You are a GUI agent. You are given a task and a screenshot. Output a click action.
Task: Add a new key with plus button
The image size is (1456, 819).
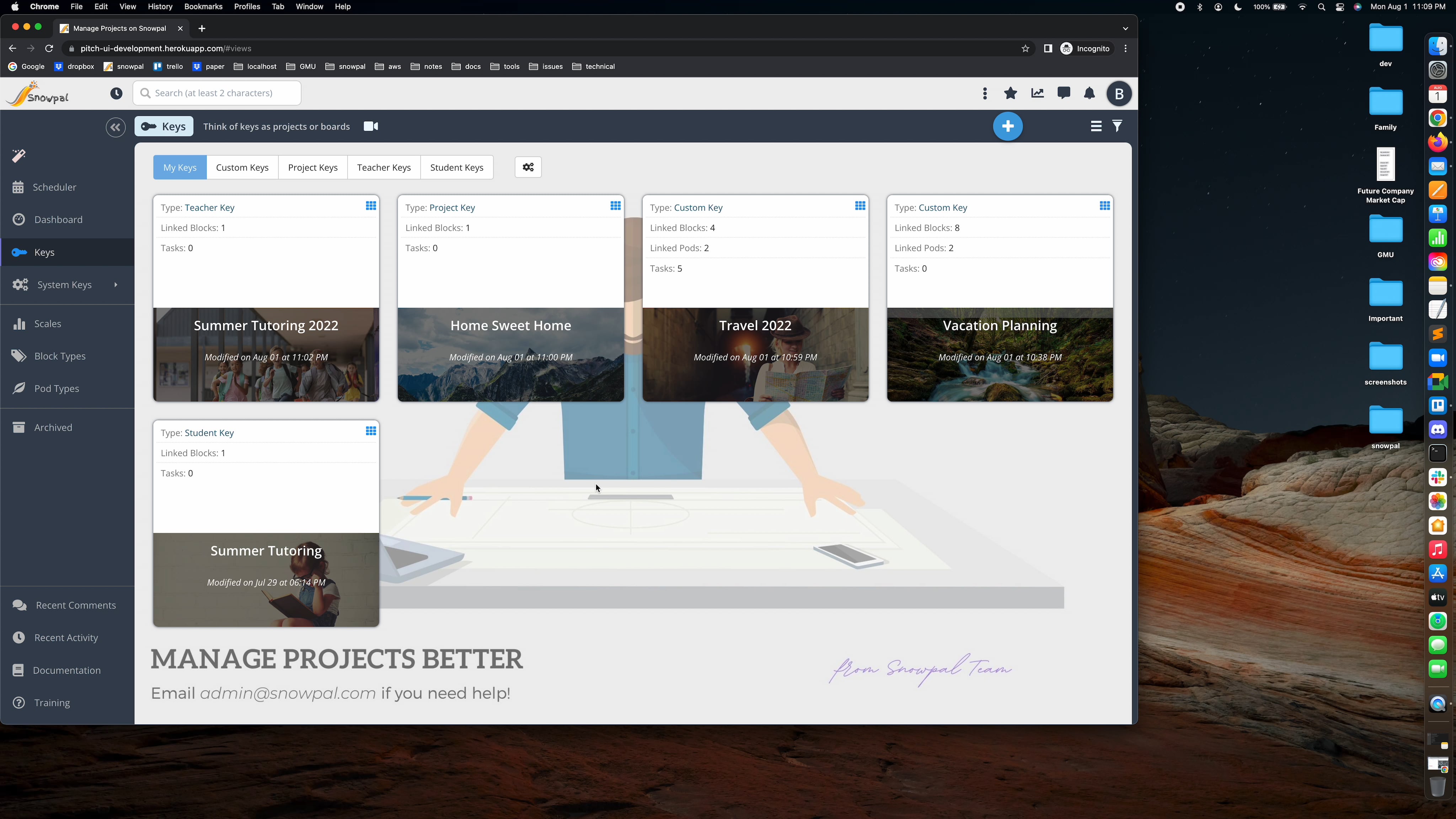click(1008, 127)
